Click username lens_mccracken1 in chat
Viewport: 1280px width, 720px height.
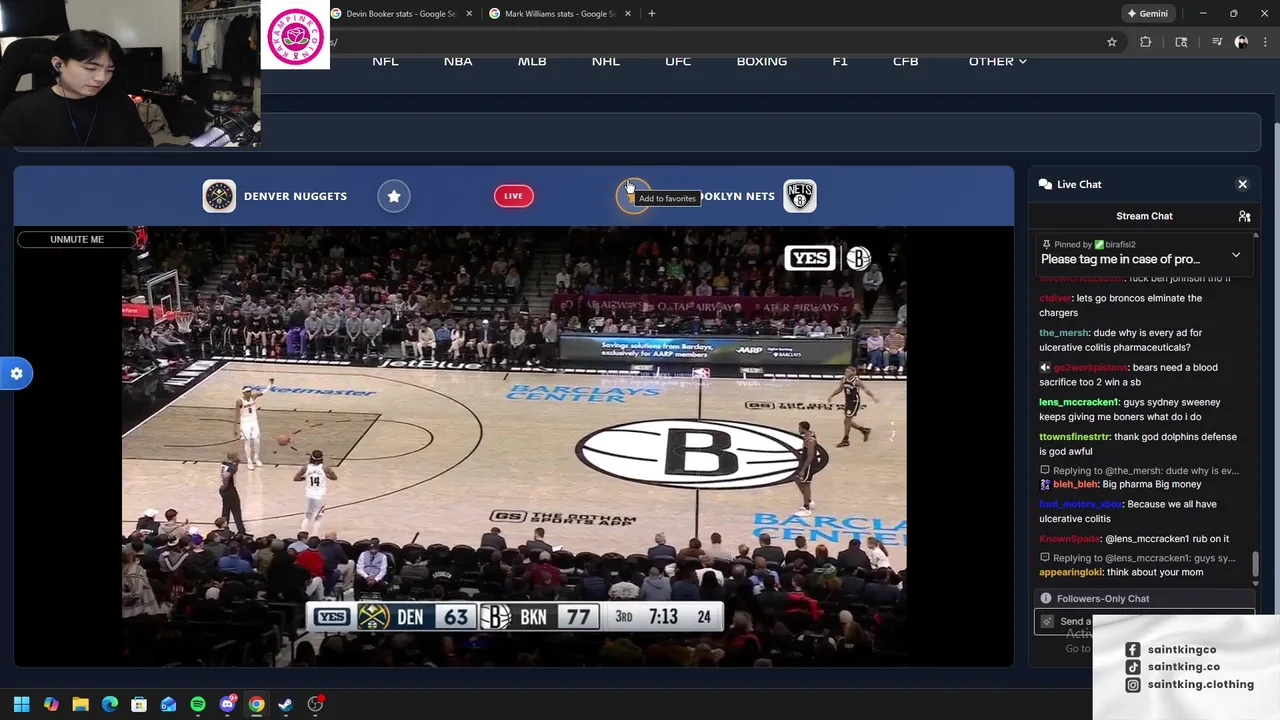pos(1079,402)
